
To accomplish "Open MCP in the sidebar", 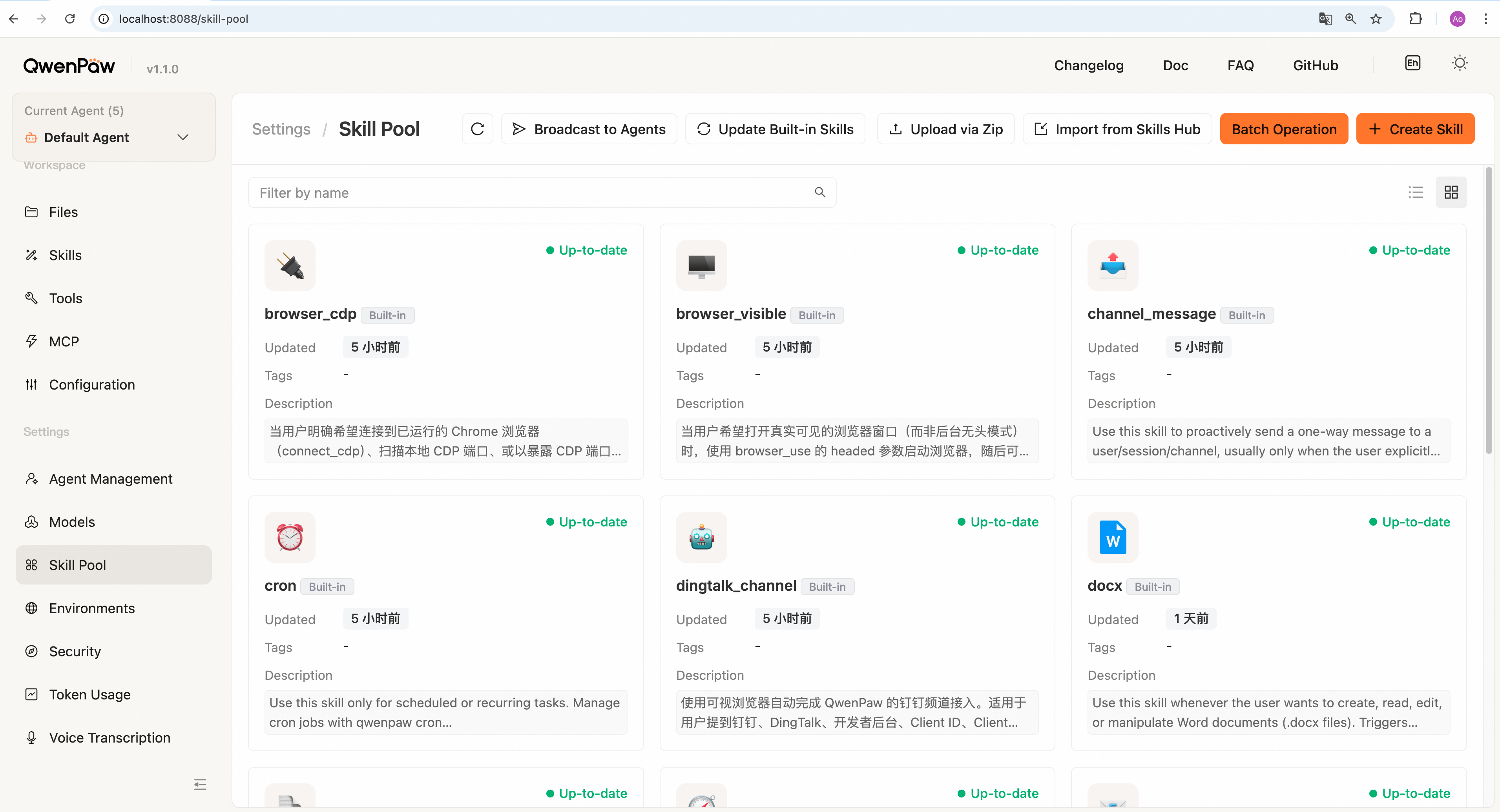I will (x=113, y=341).
